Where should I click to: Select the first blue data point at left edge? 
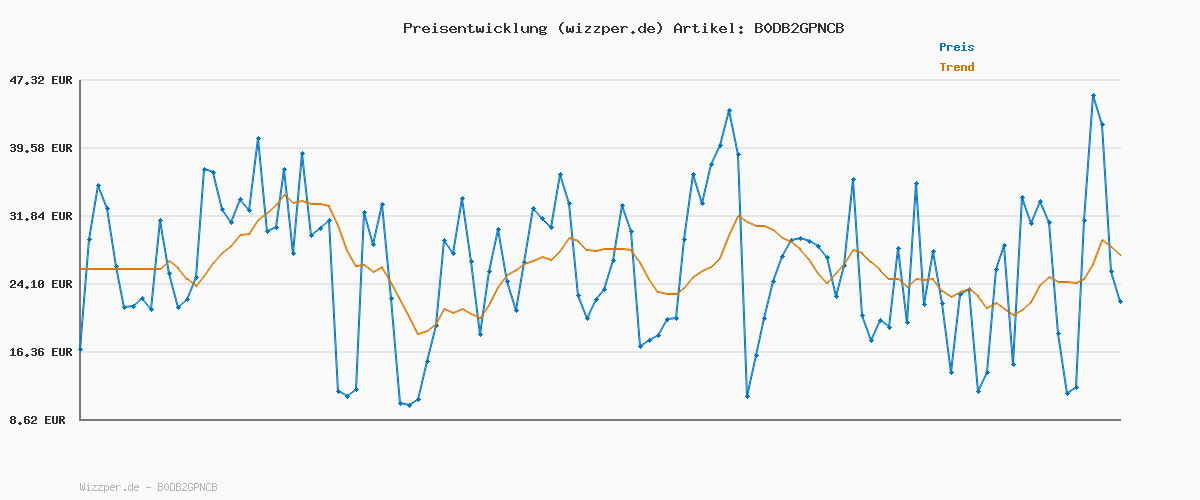coord(81,349)
